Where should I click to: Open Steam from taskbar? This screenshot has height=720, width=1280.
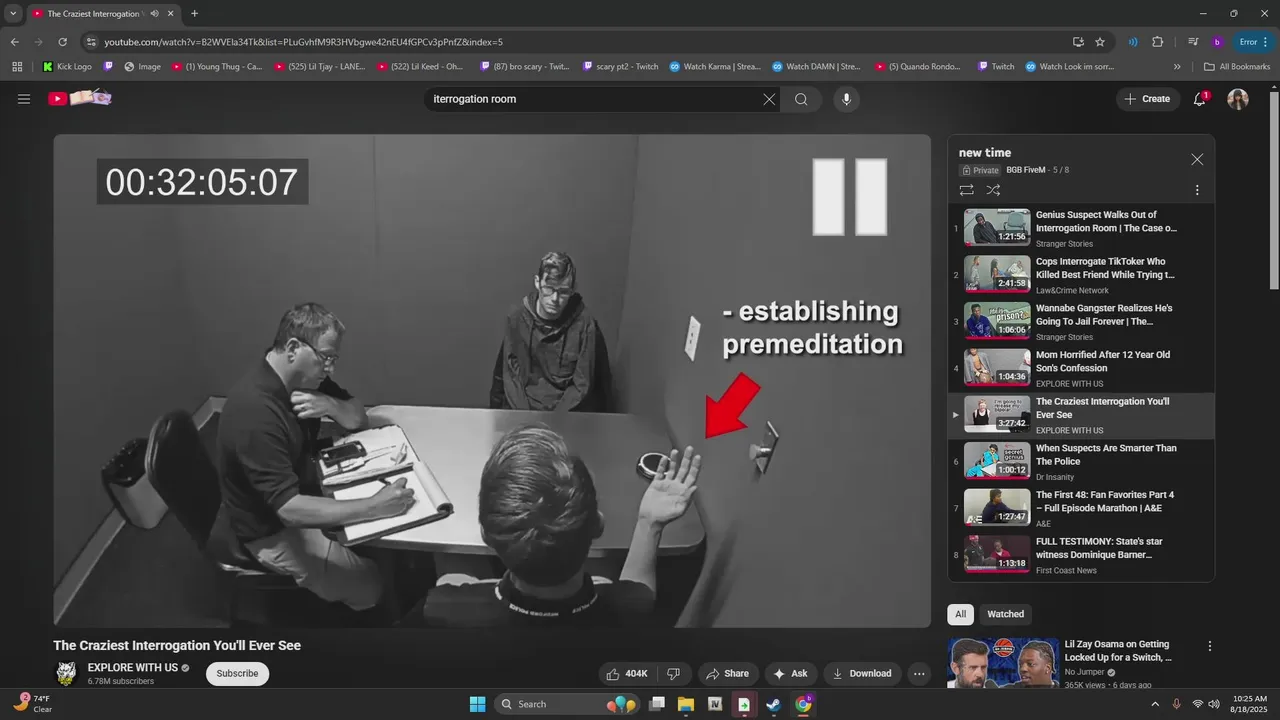(x=773, y=704)
